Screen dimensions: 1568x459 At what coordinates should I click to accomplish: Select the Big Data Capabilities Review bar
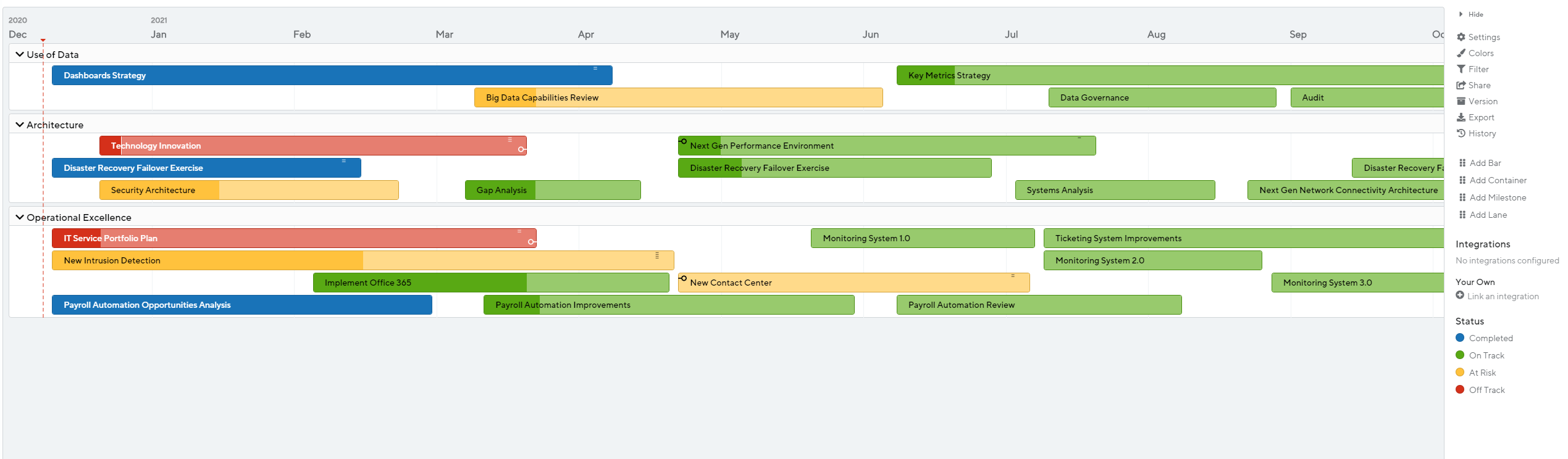[x=678, y=97]
